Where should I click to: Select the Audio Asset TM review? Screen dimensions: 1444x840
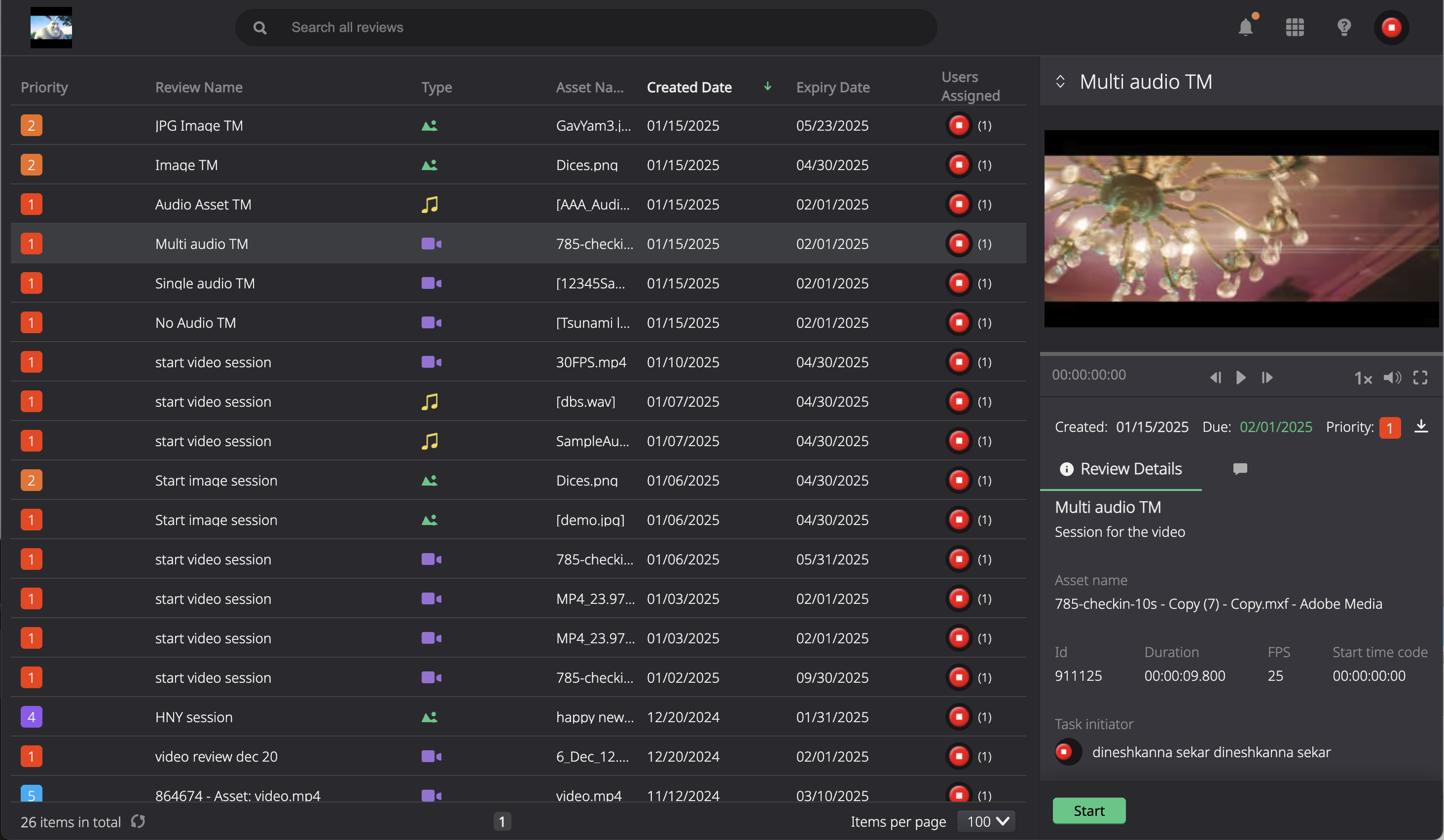point(518,205)
